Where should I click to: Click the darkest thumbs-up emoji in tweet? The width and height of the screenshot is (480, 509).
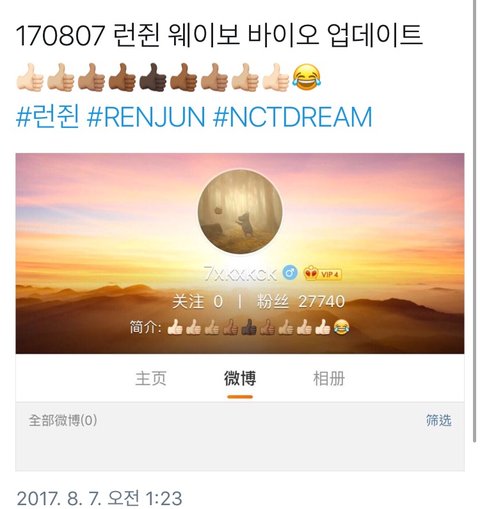coord(152,77)
